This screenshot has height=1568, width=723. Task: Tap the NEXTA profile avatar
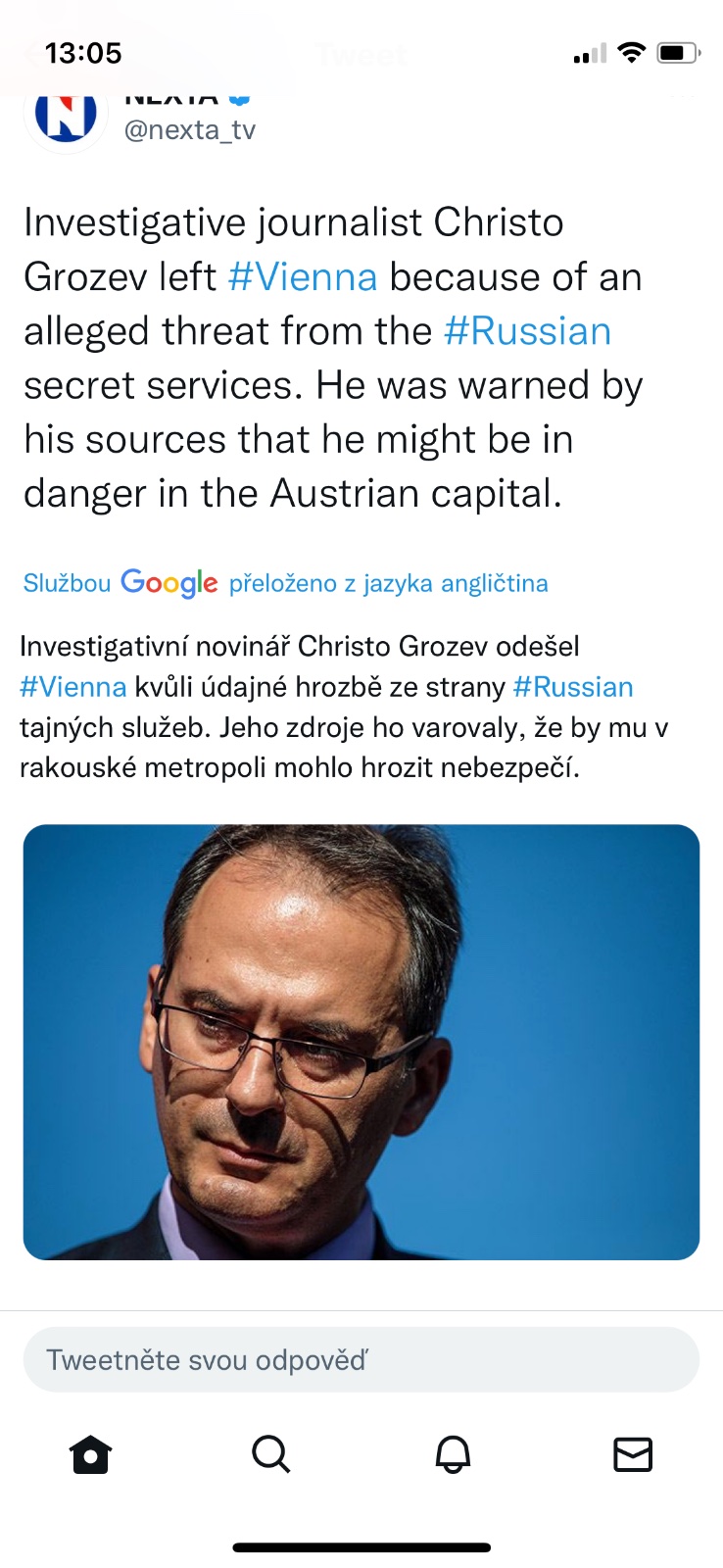[x=66, y=115]
